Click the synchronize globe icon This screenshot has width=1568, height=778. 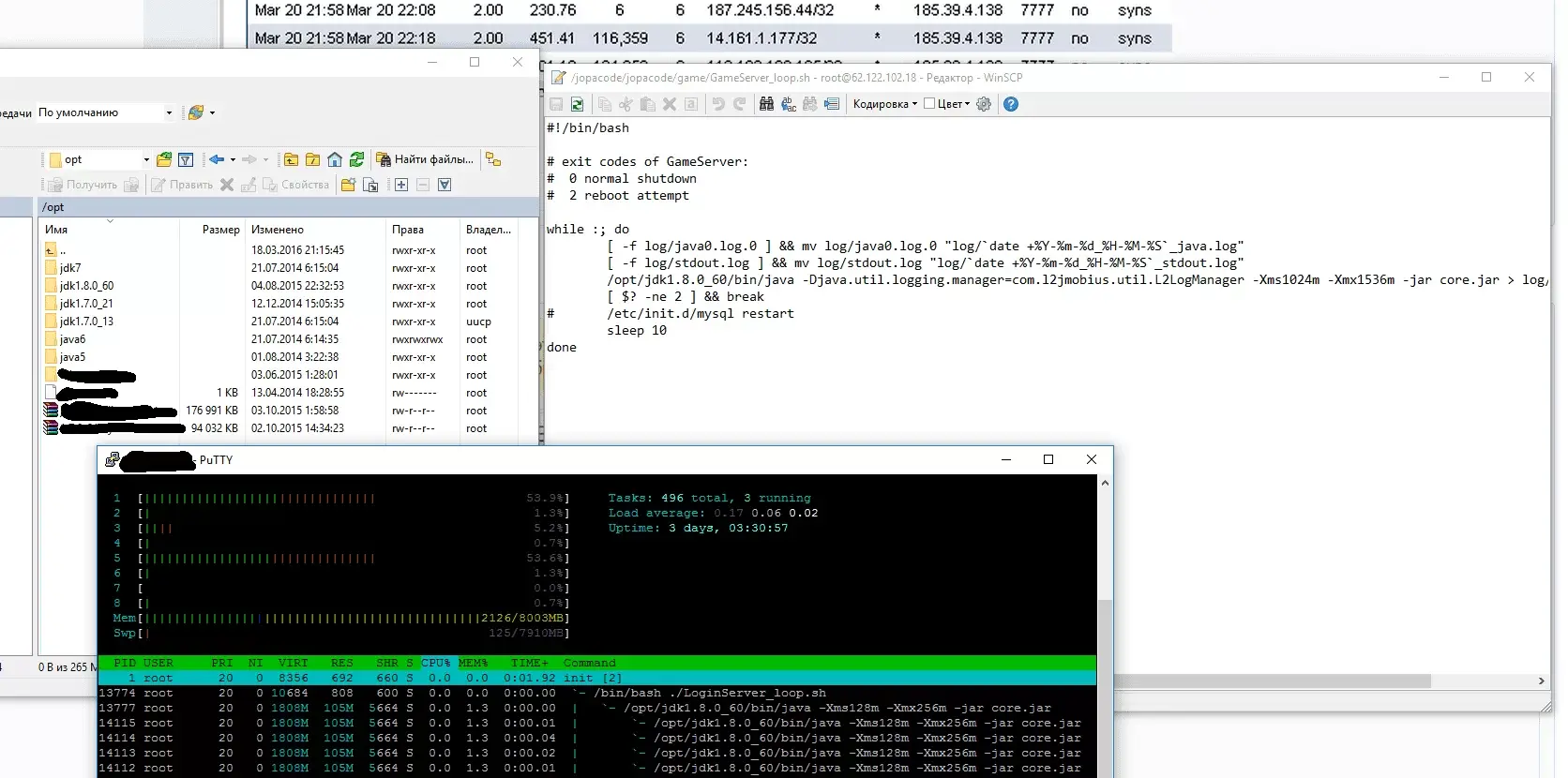195,112
